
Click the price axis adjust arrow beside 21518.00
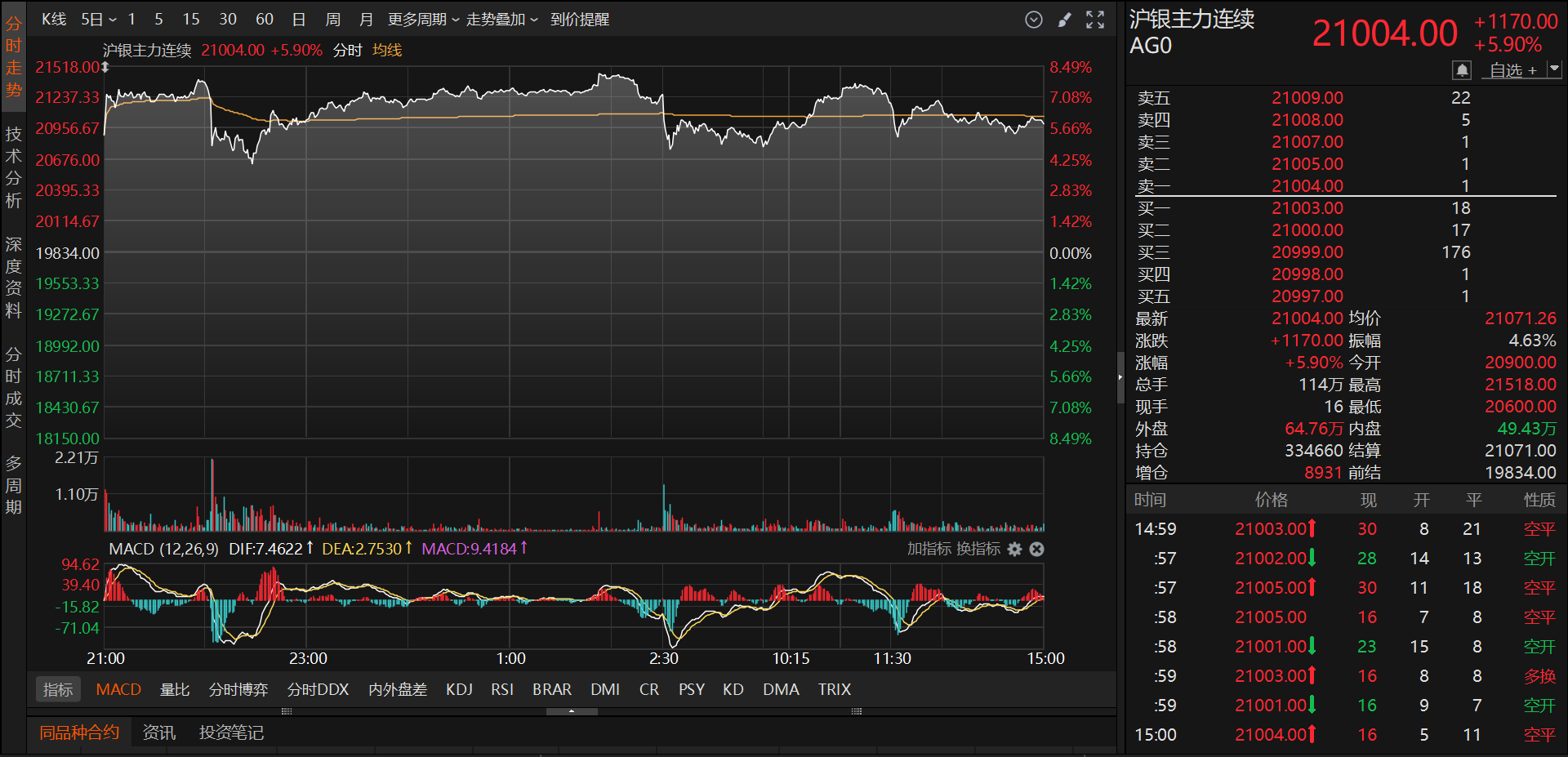(x=105, y=67)
